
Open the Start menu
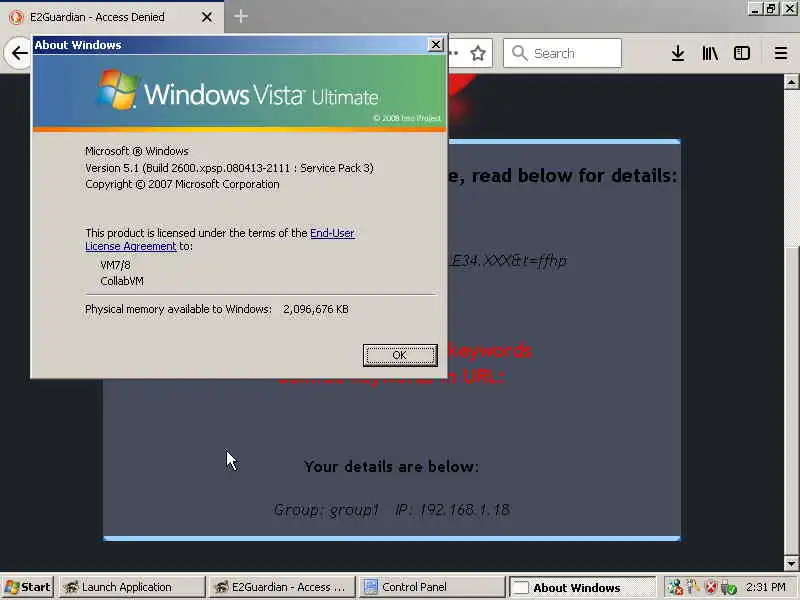coord(28,587)
